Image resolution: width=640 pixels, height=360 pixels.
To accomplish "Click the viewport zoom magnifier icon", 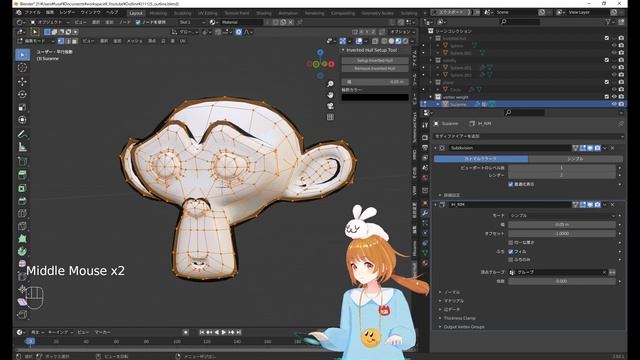I will pyautogui.click(x=330, y=84).
